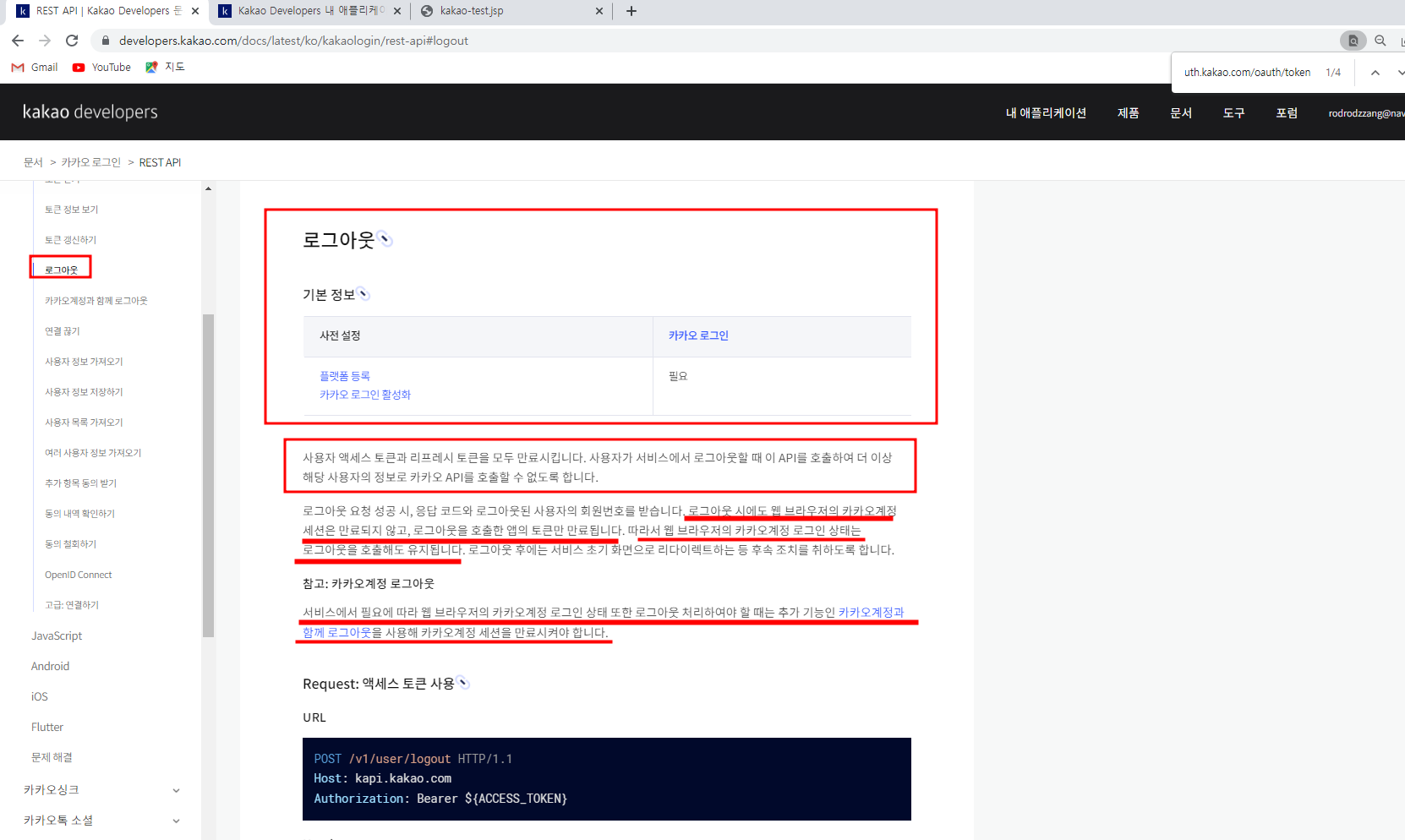Open the new tab plus button

(631, 11)
